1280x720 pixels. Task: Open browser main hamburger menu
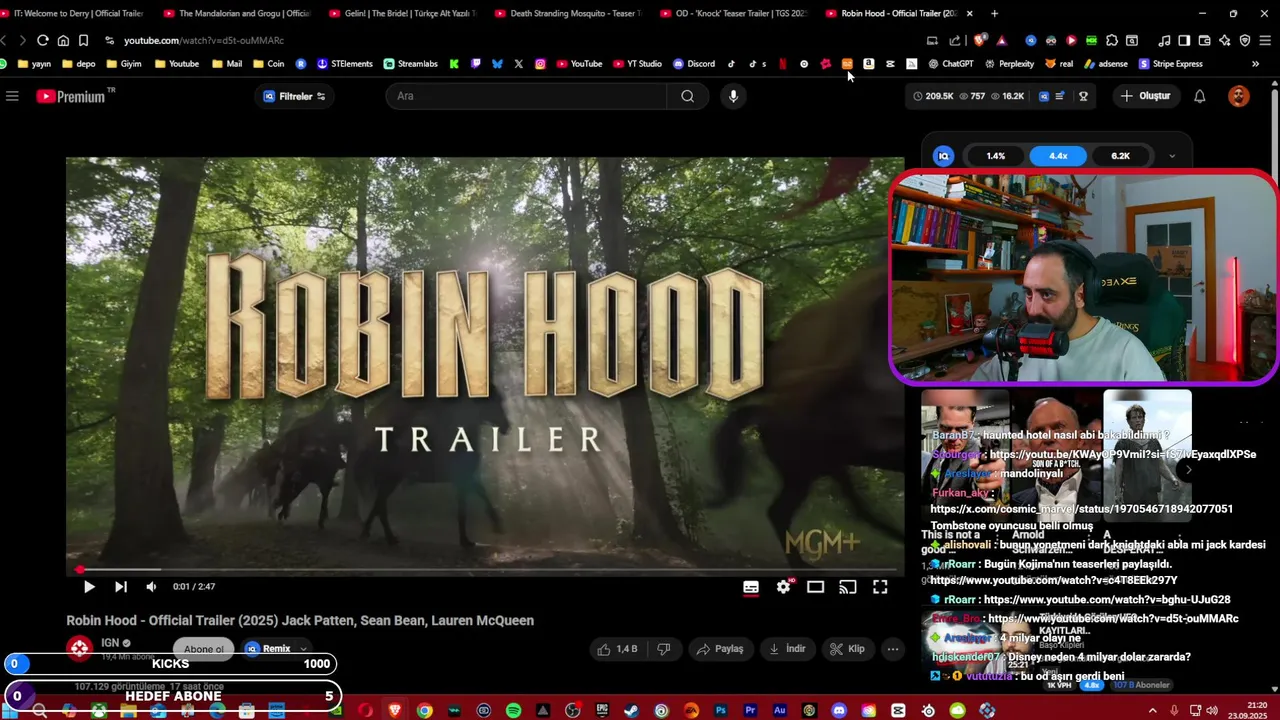(1265, 40)
